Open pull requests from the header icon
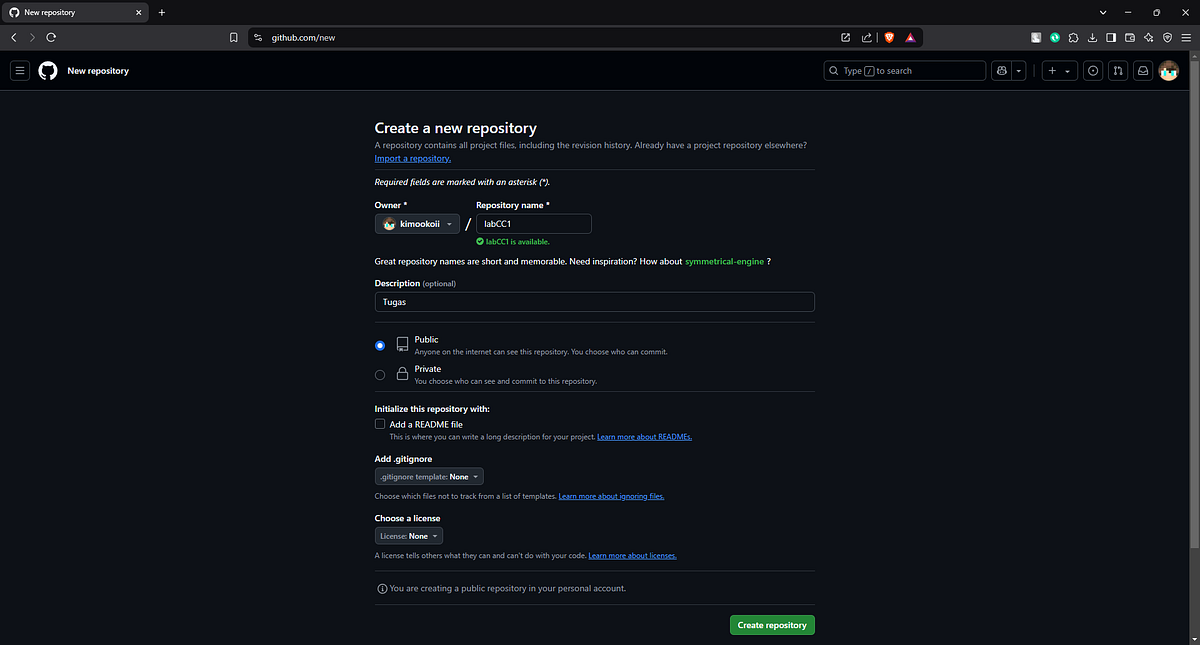Image resolution: width=1200 pixels, height=645 pixels. click(x=1117, y=70)
